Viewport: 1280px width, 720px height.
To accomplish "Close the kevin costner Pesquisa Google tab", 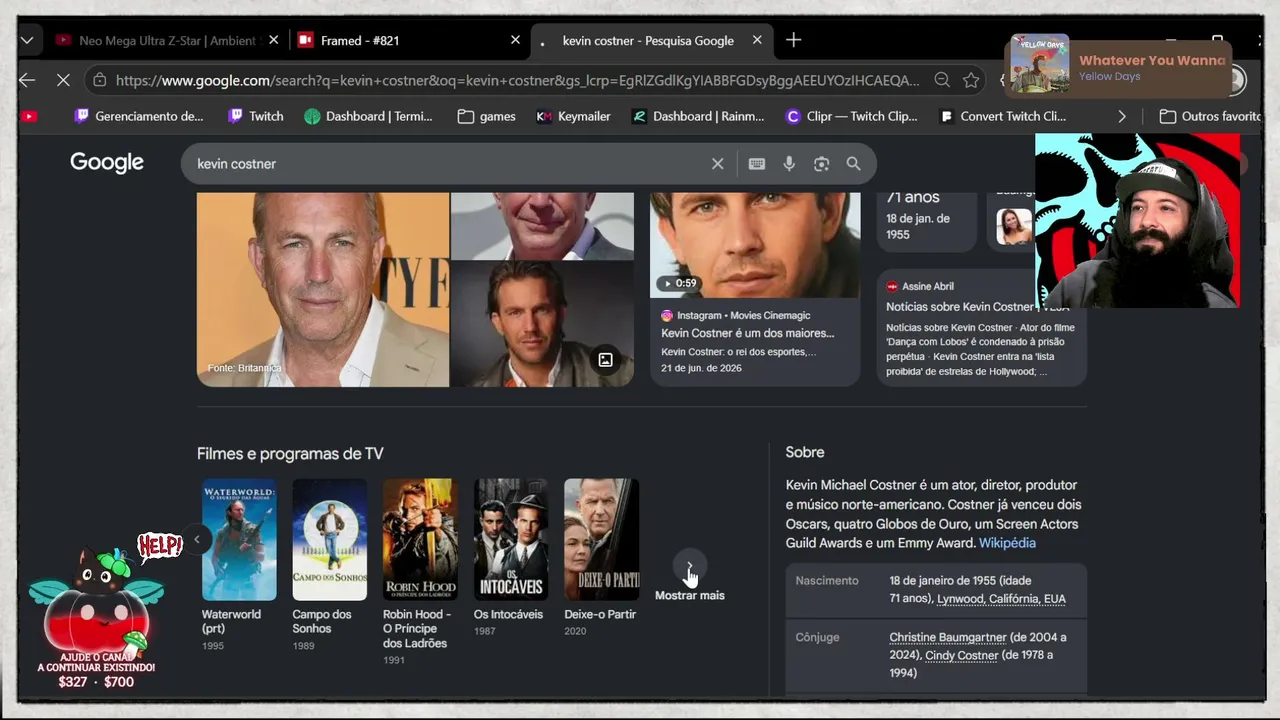I will pyautogui.click(x=757, y=40).
